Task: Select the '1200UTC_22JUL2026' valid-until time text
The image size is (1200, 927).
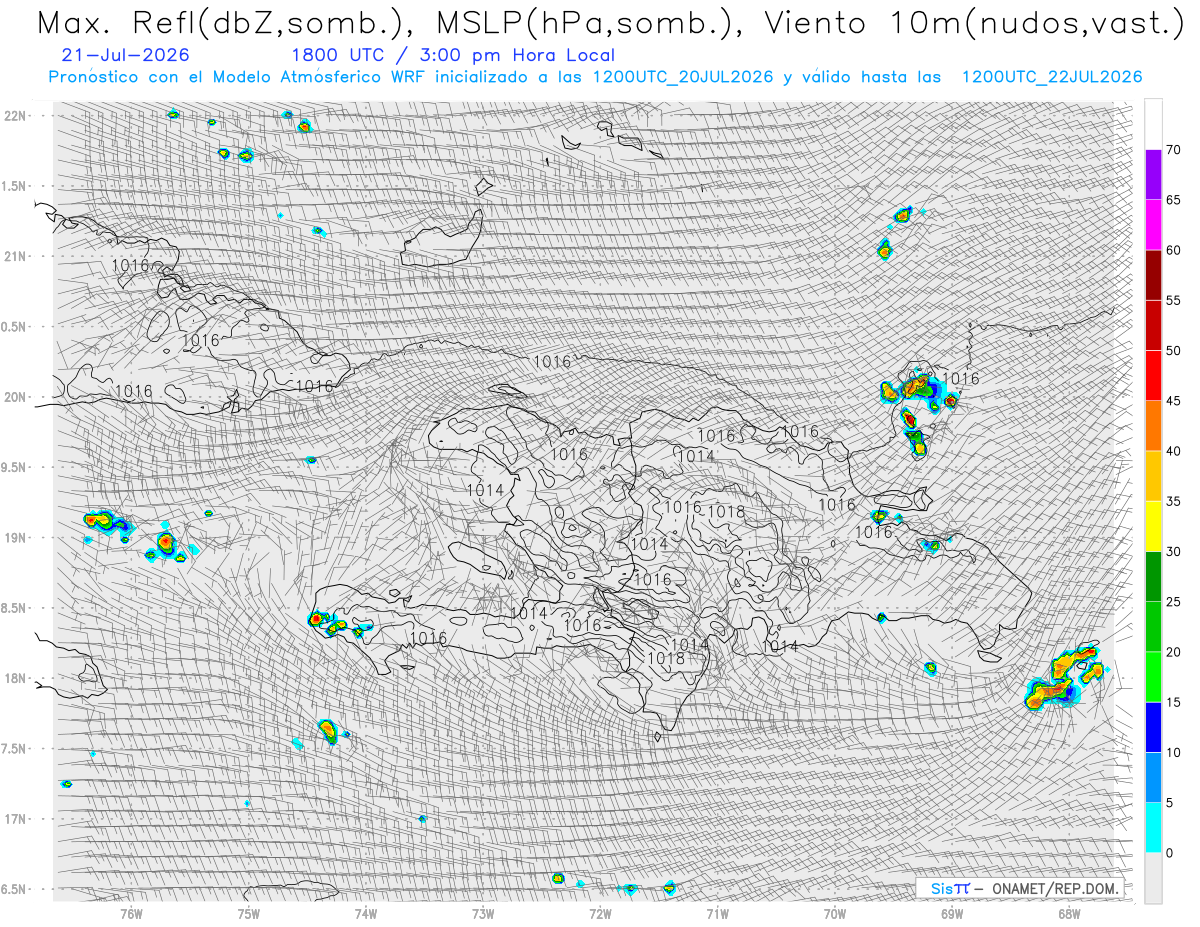Action: [1052, 77]
